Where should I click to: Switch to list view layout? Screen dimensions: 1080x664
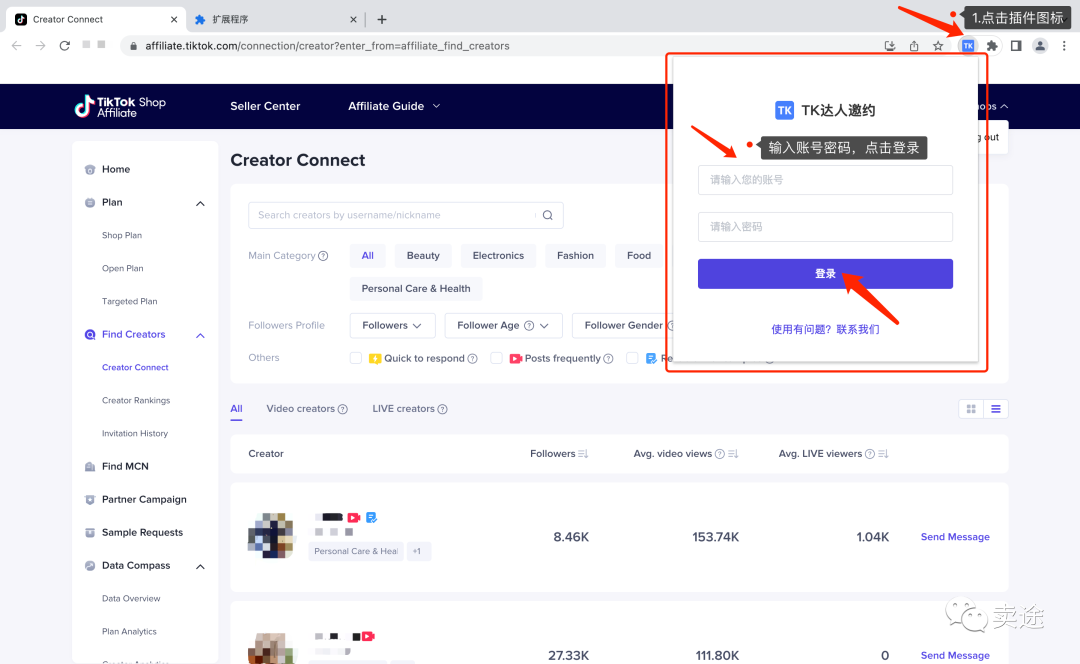[x=996, y=409]
